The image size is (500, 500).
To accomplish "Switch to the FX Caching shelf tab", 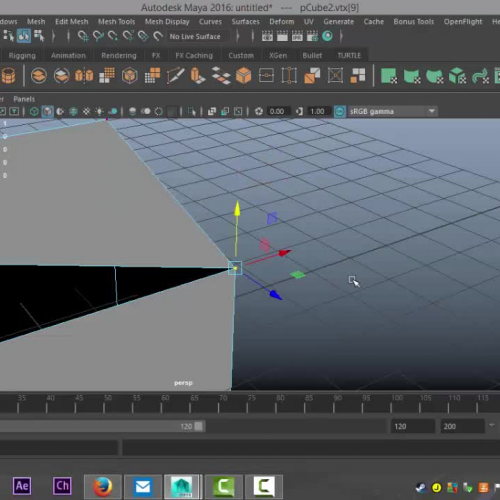I will (194, 56).
